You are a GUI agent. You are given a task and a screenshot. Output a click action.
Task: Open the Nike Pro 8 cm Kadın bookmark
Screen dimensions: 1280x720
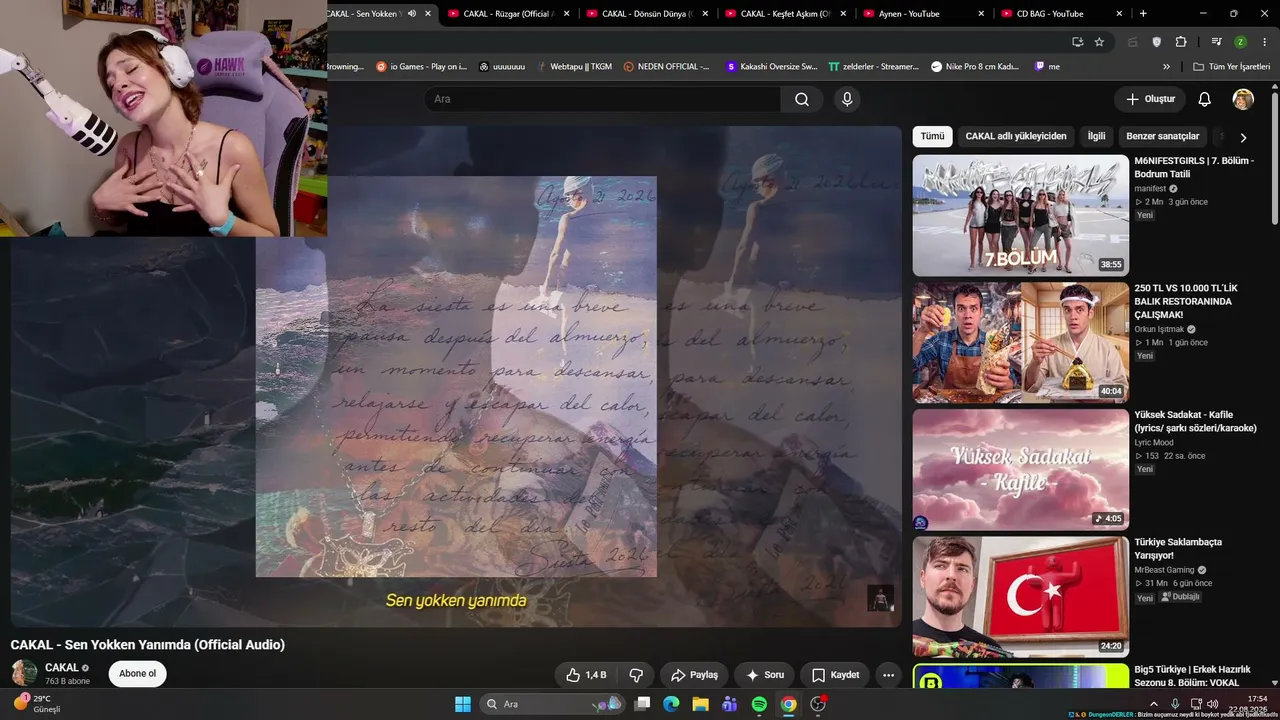pos(975,66)
